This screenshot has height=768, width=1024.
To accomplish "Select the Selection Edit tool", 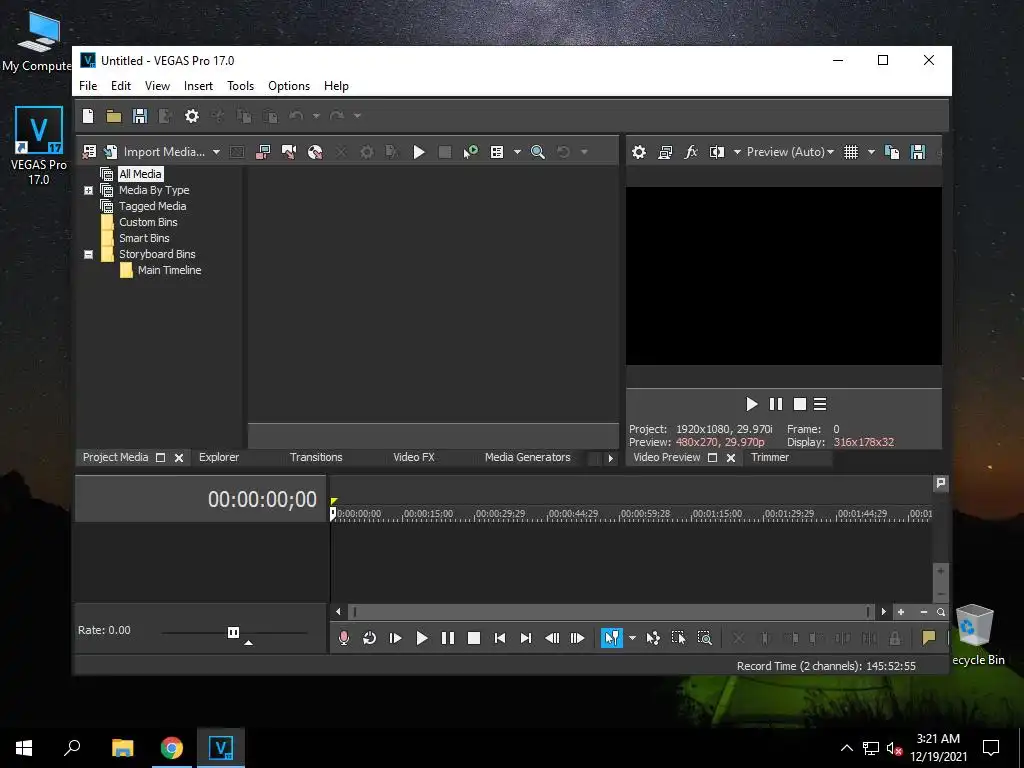I will coord(679,638).
